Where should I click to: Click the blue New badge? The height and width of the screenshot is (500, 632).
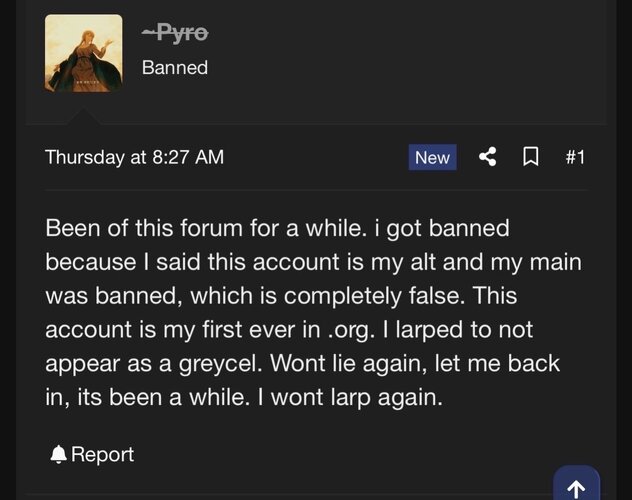coord(432,157)
